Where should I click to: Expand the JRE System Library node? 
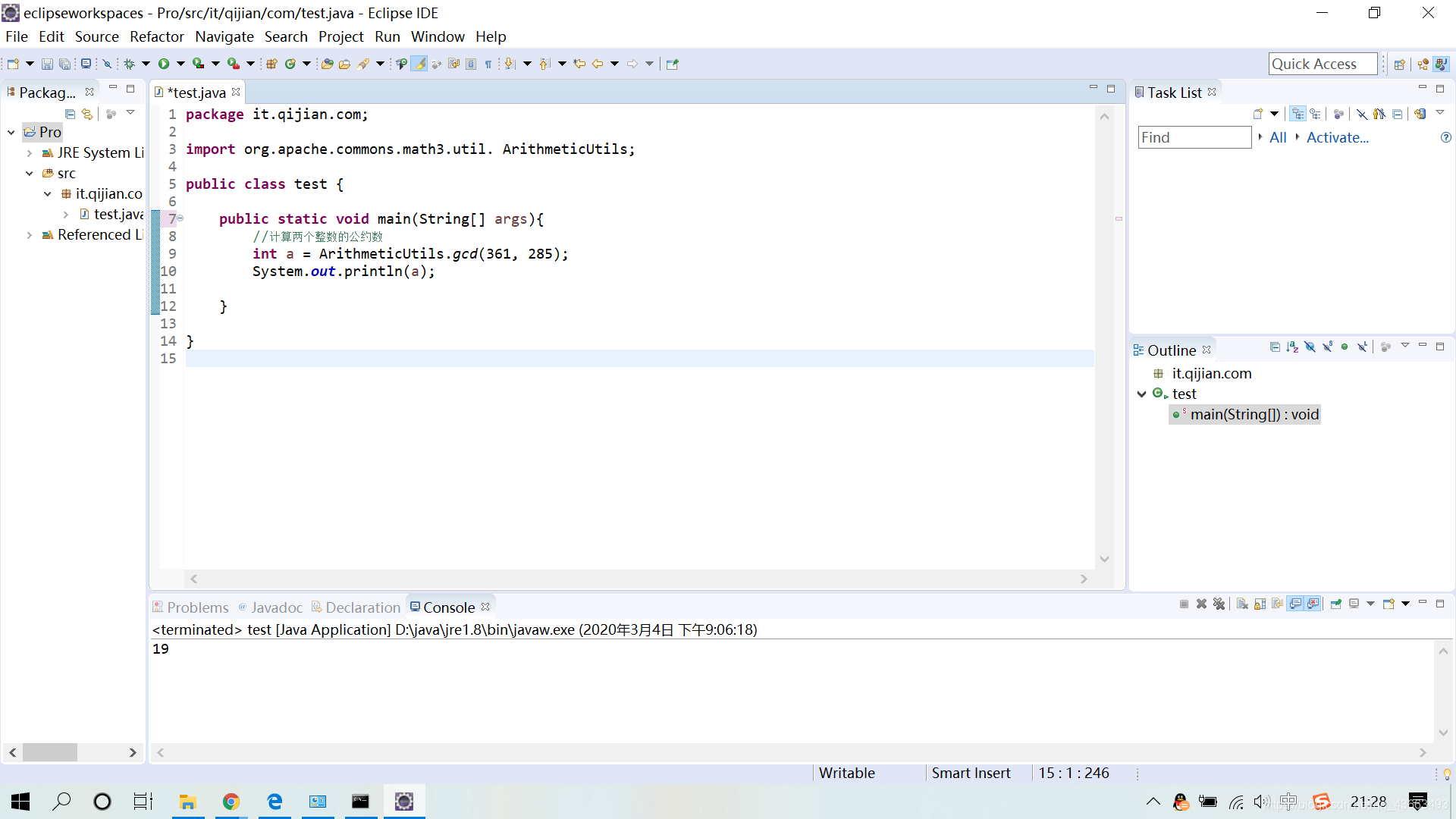[x=29, y=153]
